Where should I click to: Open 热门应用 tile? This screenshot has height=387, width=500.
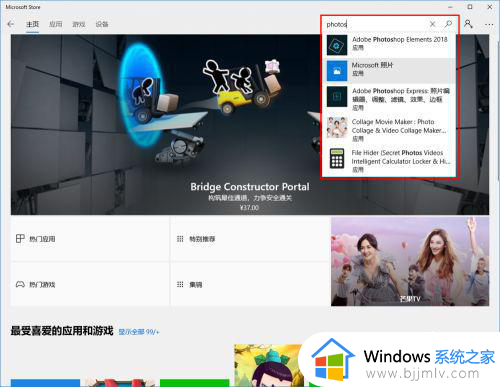(90, 239)
